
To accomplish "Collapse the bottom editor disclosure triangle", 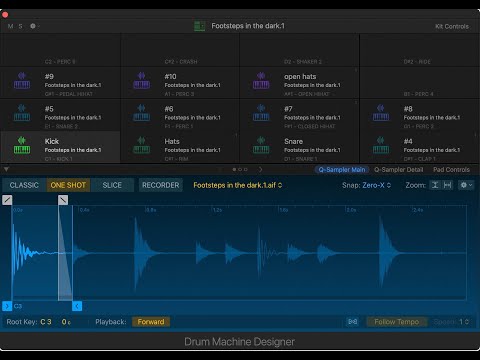I will [6, 169].
